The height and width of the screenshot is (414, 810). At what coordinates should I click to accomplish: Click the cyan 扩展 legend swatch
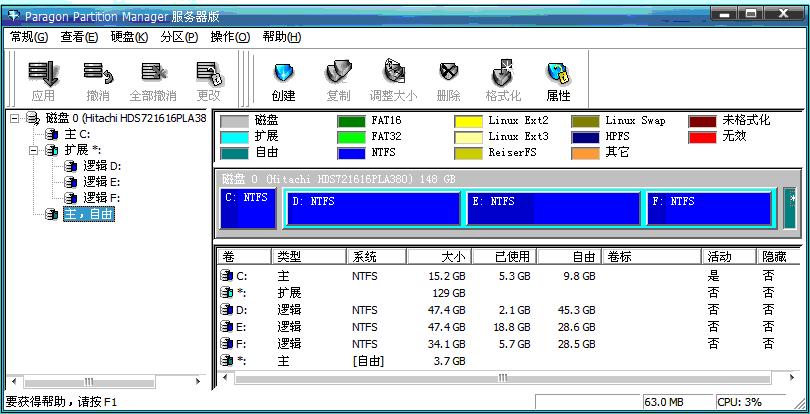pos(234,137)
